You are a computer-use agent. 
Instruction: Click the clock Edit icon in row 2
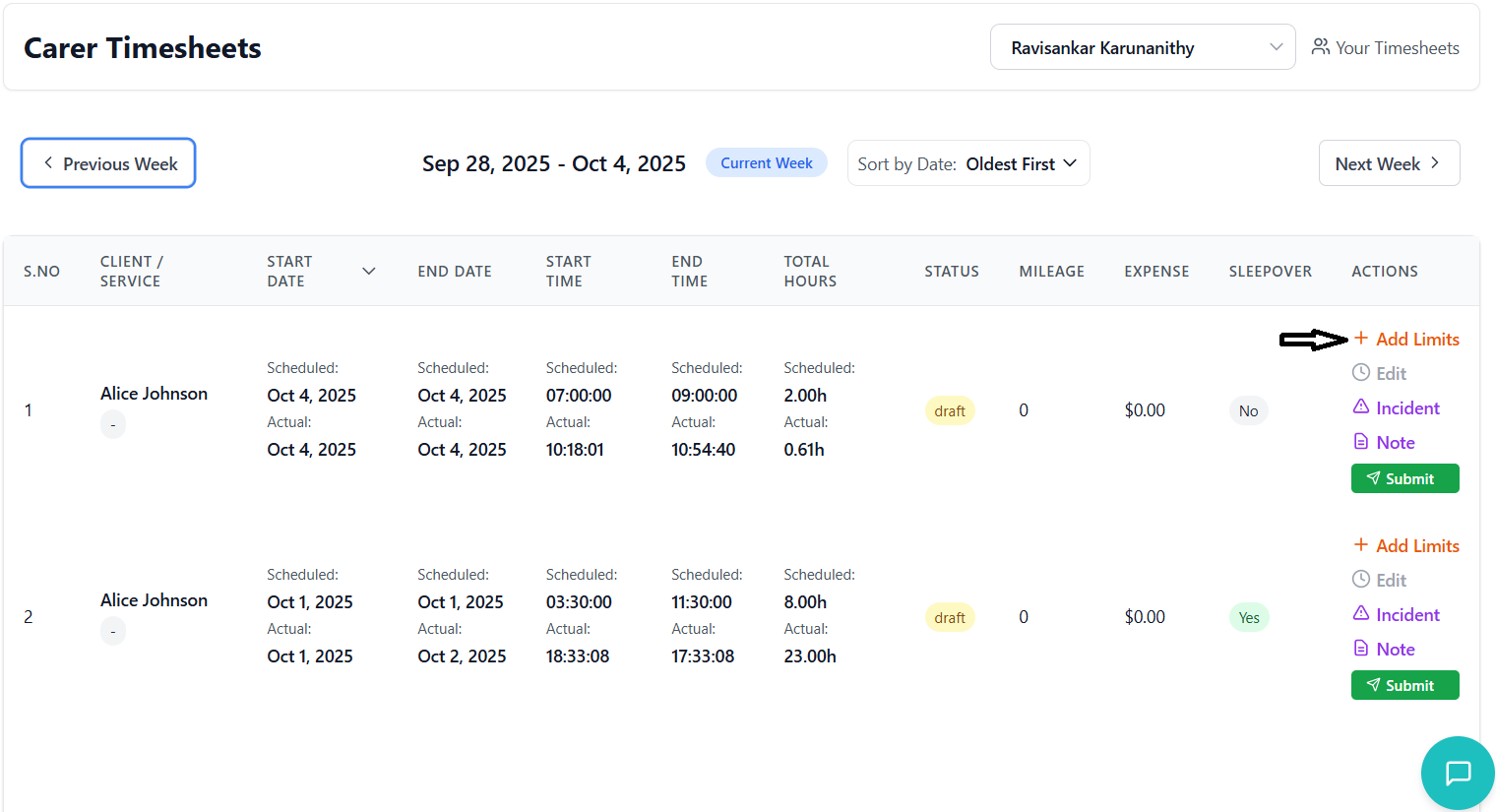(1361, 579)
